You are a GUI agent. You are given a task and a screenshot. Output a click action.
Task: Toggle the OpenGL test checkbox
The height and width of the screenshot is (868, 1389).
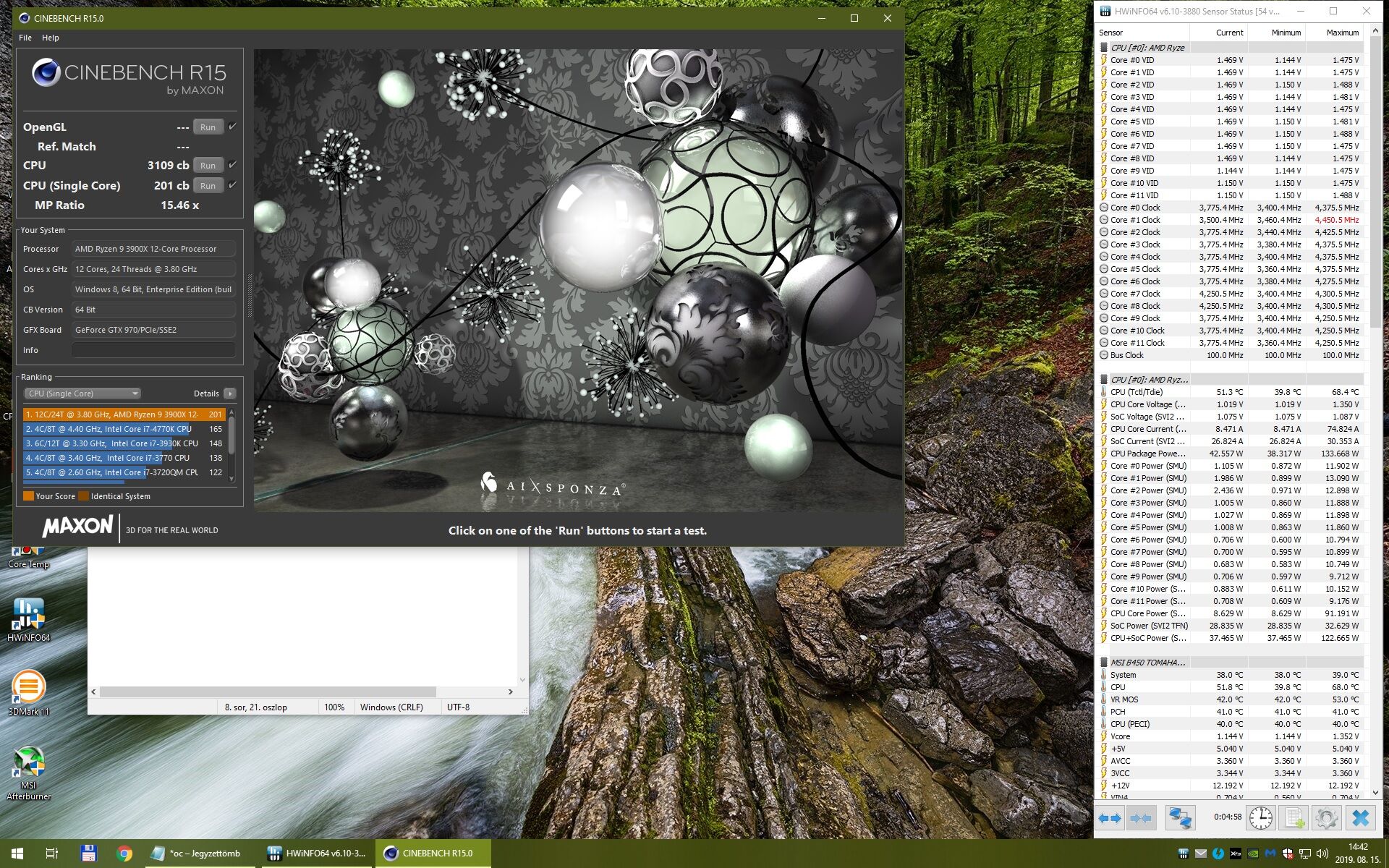tap(232, 127)
